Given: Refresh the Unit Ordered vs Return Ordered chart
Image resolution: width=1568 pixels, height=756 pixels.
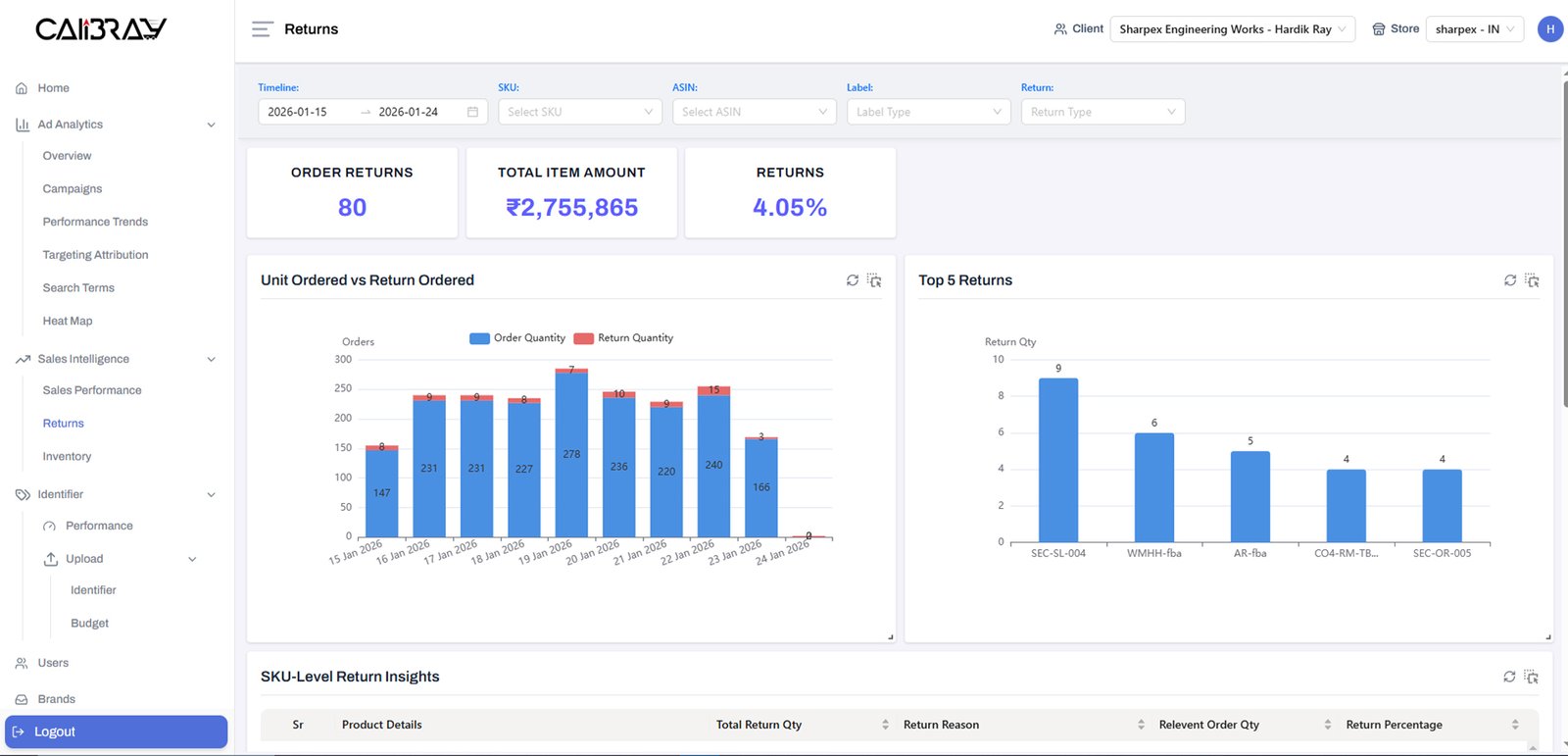Looking at the screenshot, I should (x=853, y=280).
